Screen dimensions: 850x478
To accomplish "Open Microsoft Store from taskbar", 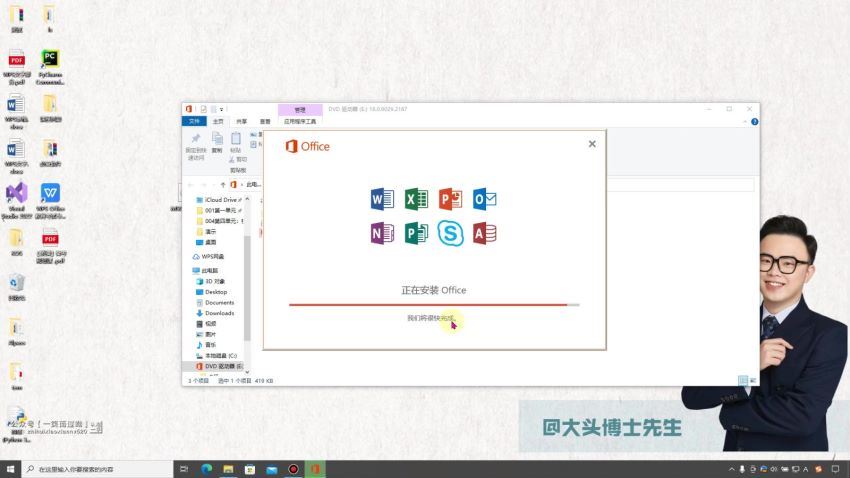I will [250, 469].
